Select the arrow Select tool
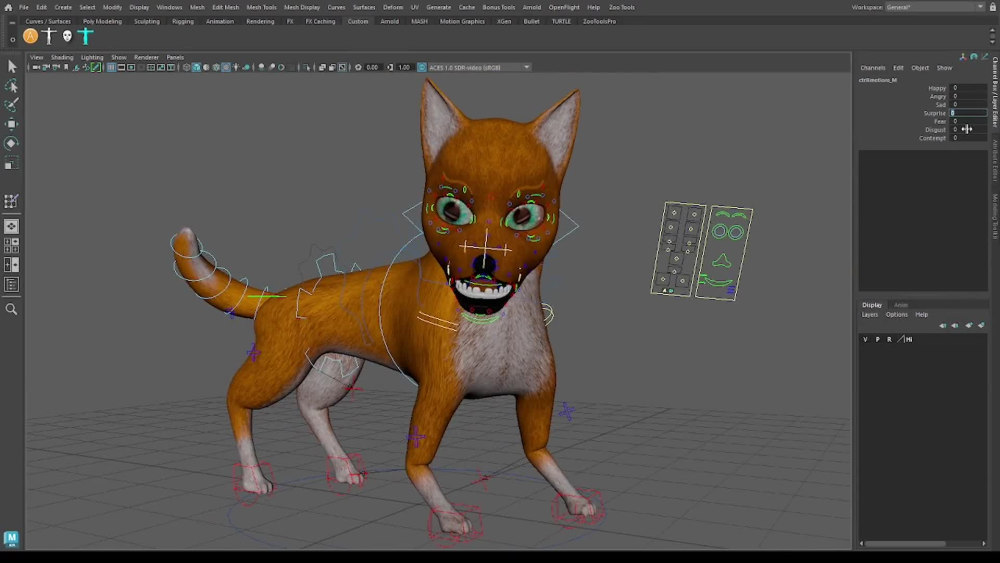 11,66
